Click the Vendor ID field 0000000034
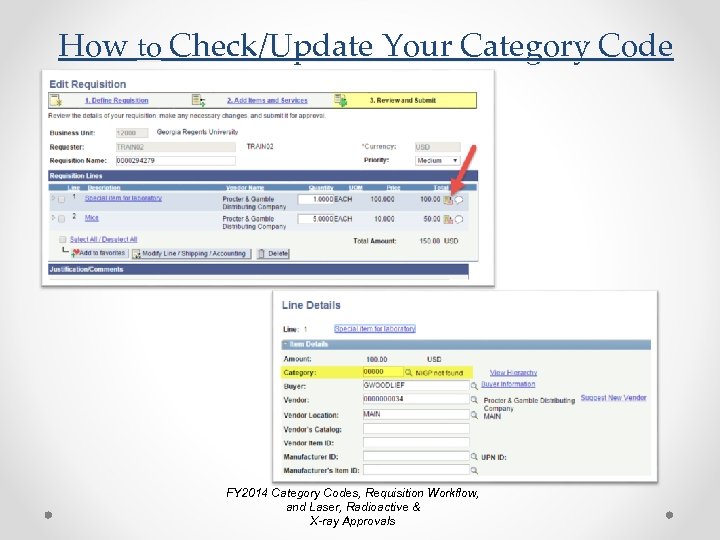This screenshot has width=720, height=540. 416,399
